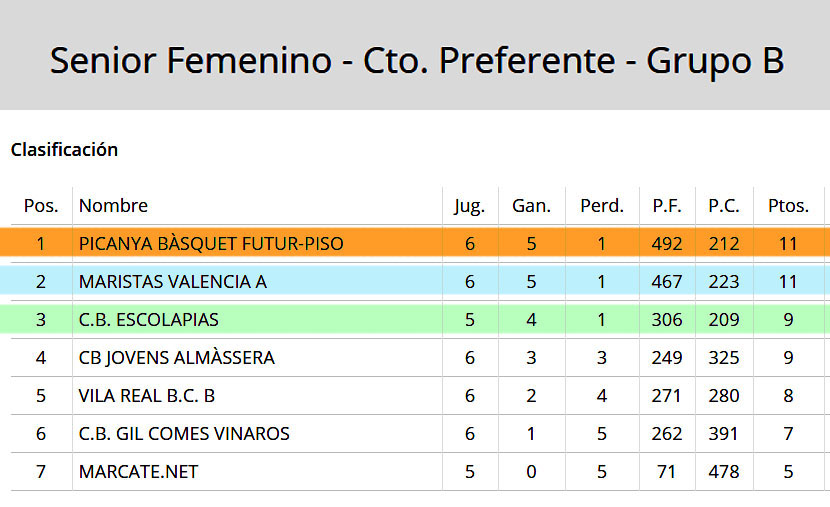Viewport: 830px width, 507px height.
Task: Click the Gan. column header
Action: [531, 205]
